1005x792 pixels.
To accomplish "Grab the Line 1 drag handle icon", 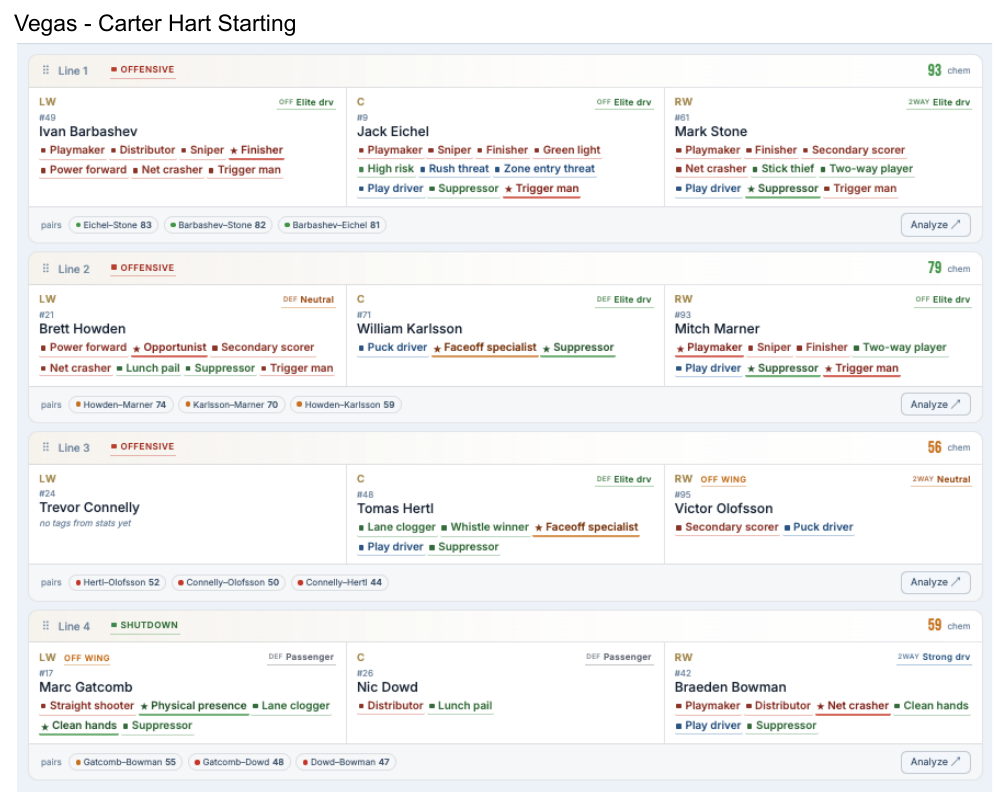I will [x=46, y=70].
